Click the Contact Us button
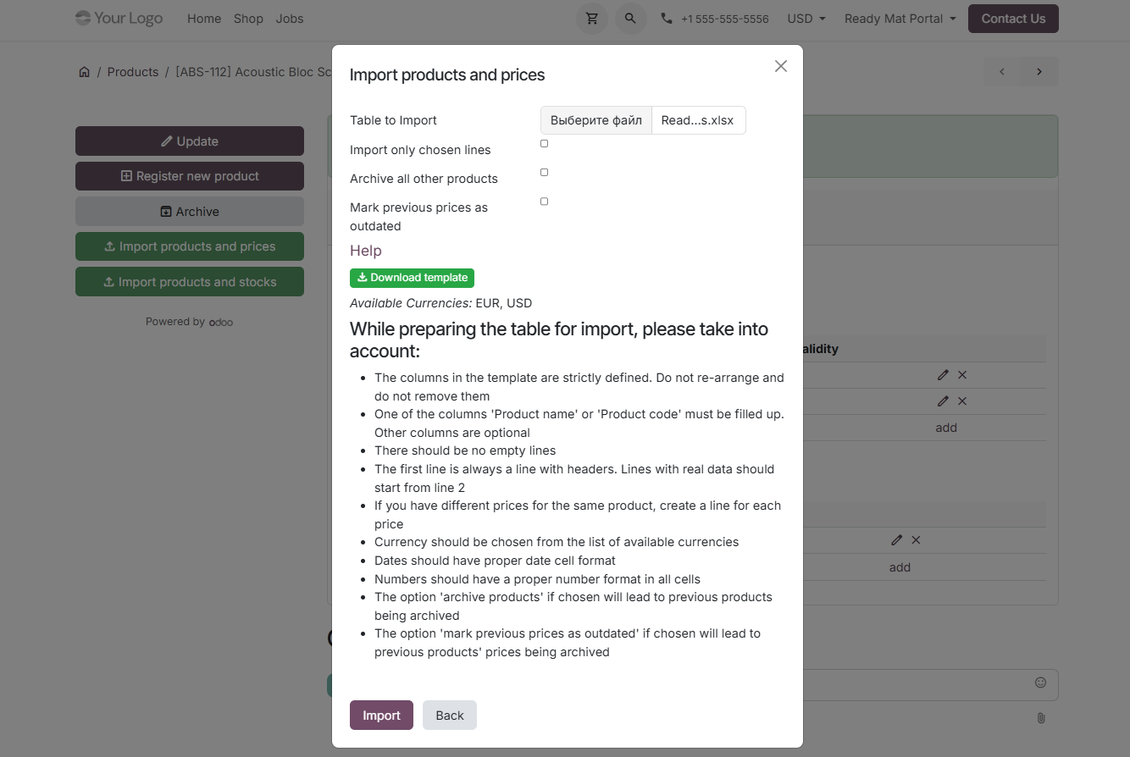This screenshot has width=1130, height=757. [x=1013, y=19]
